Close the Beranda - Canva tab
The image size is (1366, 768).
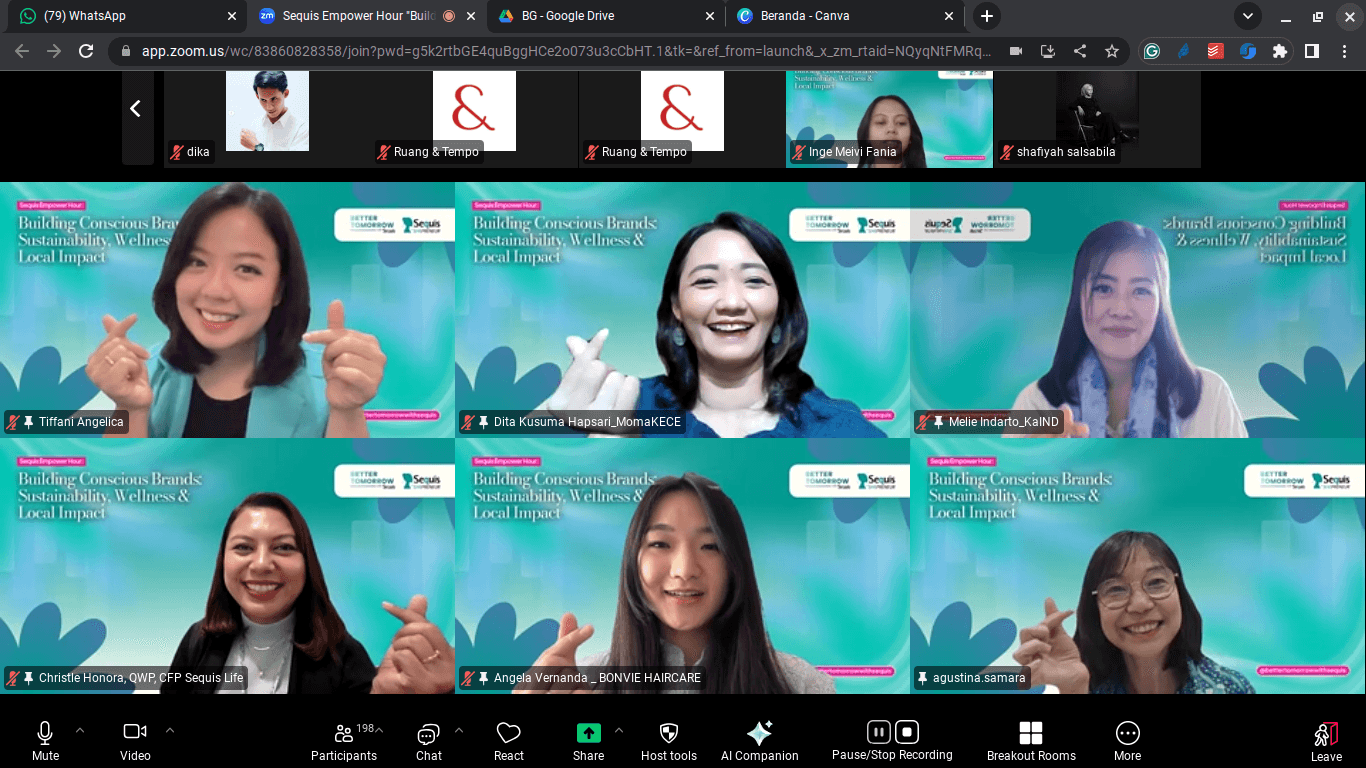tap(949, 16)
